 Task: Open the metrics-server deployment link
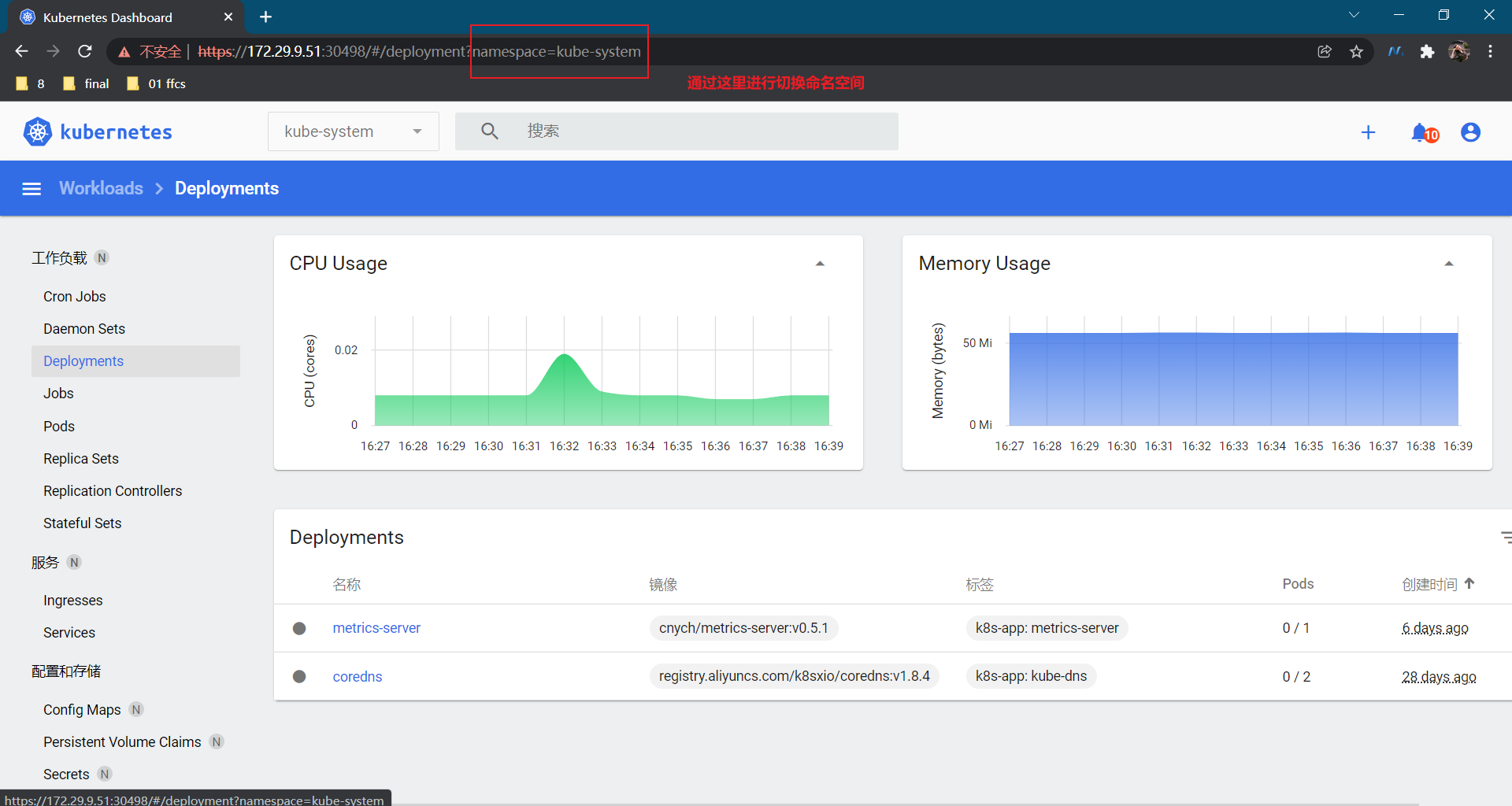pyautogui.click(x=376, y=628)
